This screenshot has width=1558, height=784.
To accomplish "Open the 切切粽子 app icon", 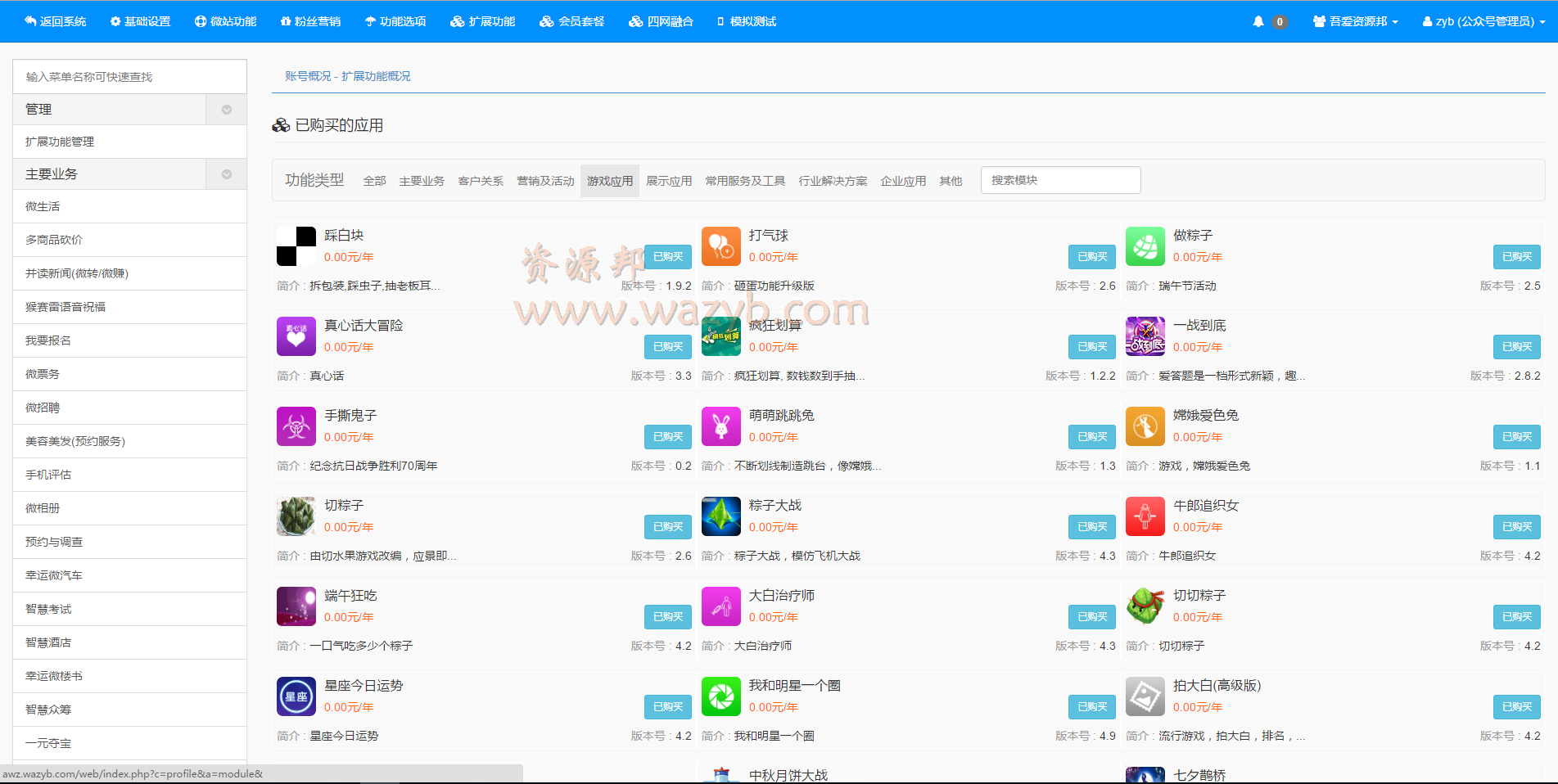I will pos(1145,606).
